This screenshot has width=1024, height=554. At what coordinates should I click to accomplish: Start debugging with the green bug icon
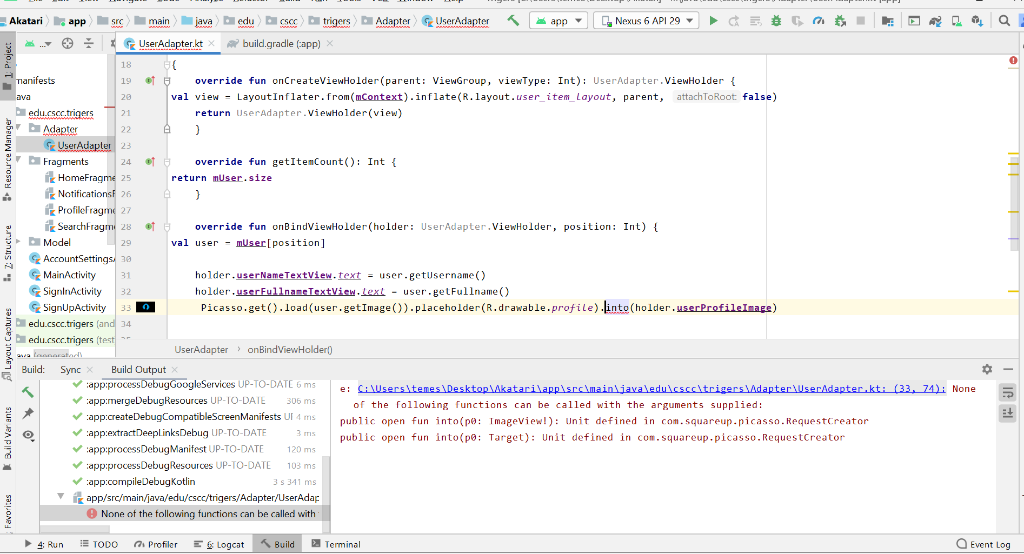[776, 21]
